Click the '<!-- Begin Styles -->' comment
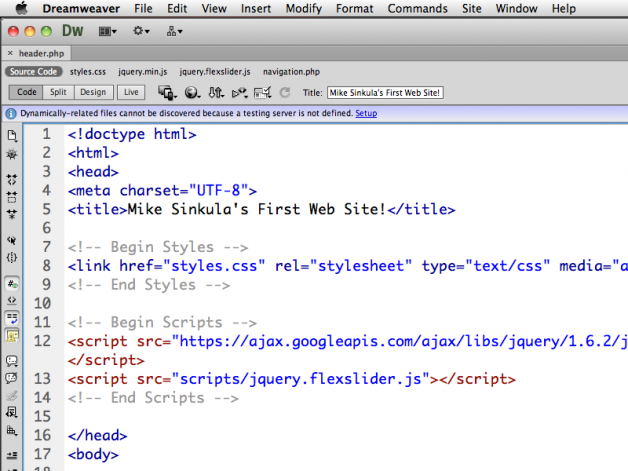 click(x=158, y=247)
